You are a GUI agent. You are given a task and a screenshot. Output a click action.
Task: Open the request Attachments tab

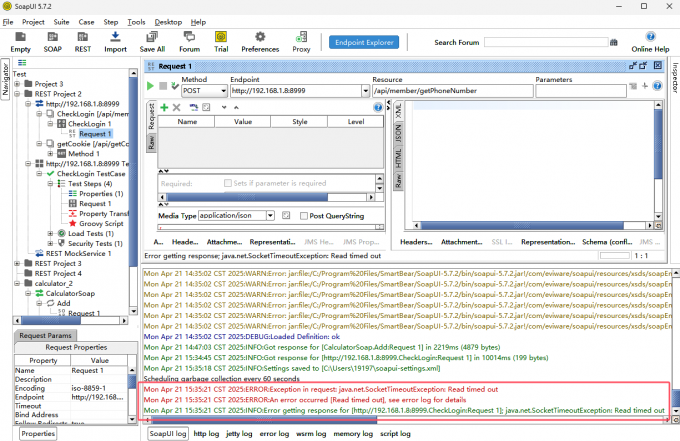coord(224,242)
